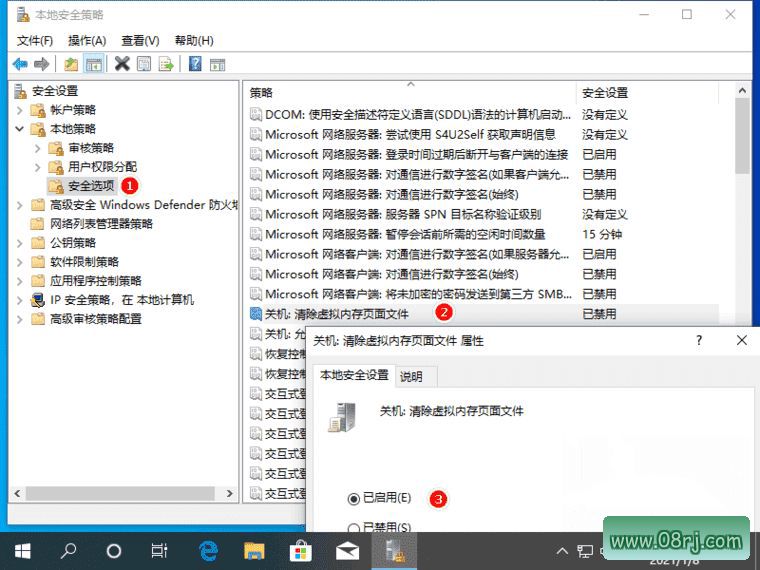The height and width of the screenshot is (570, 760).
Task: Open File Explorer from taskbar
Action: [254, 551]
